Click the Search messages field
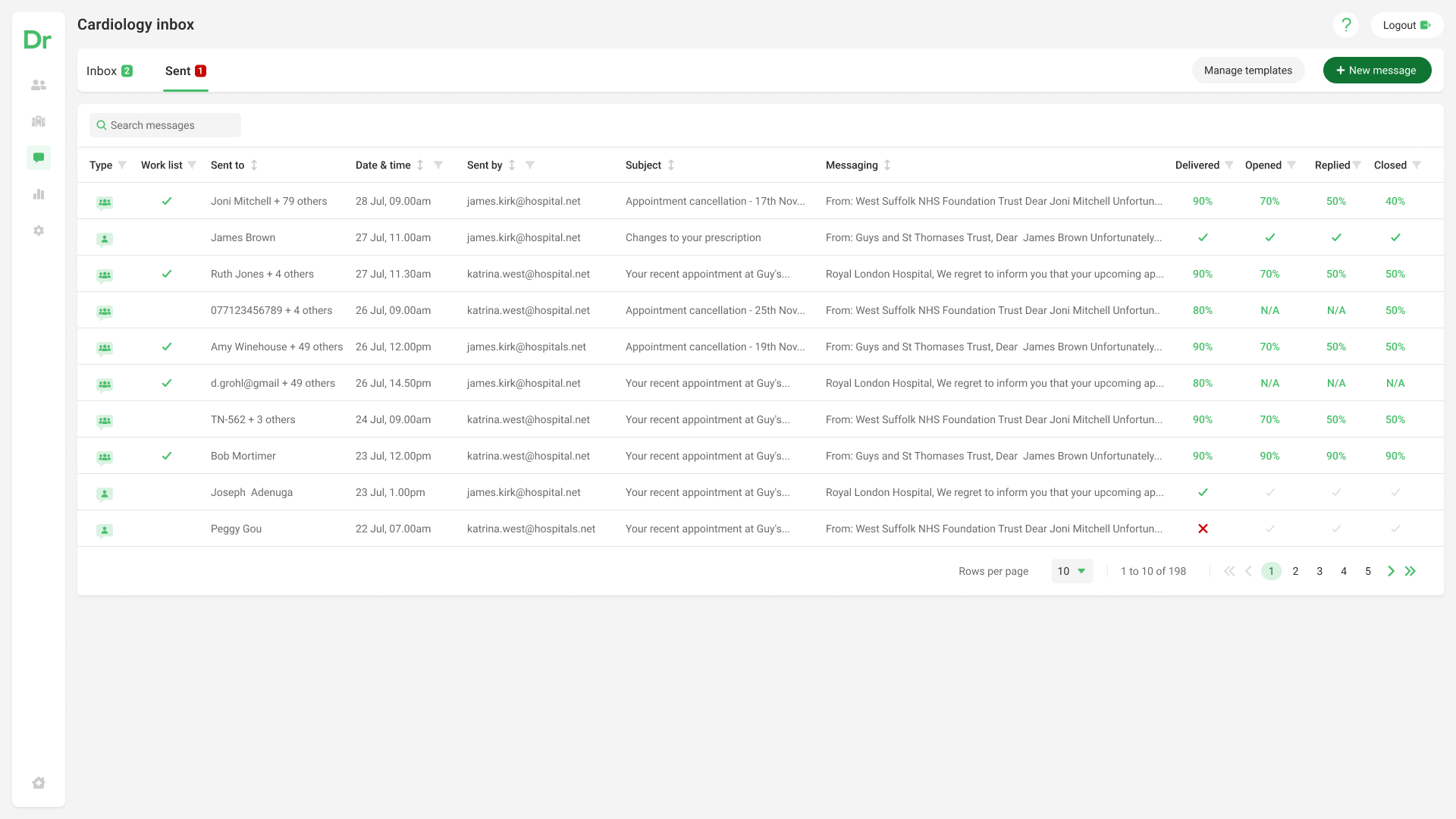 [x=165, y=125]
